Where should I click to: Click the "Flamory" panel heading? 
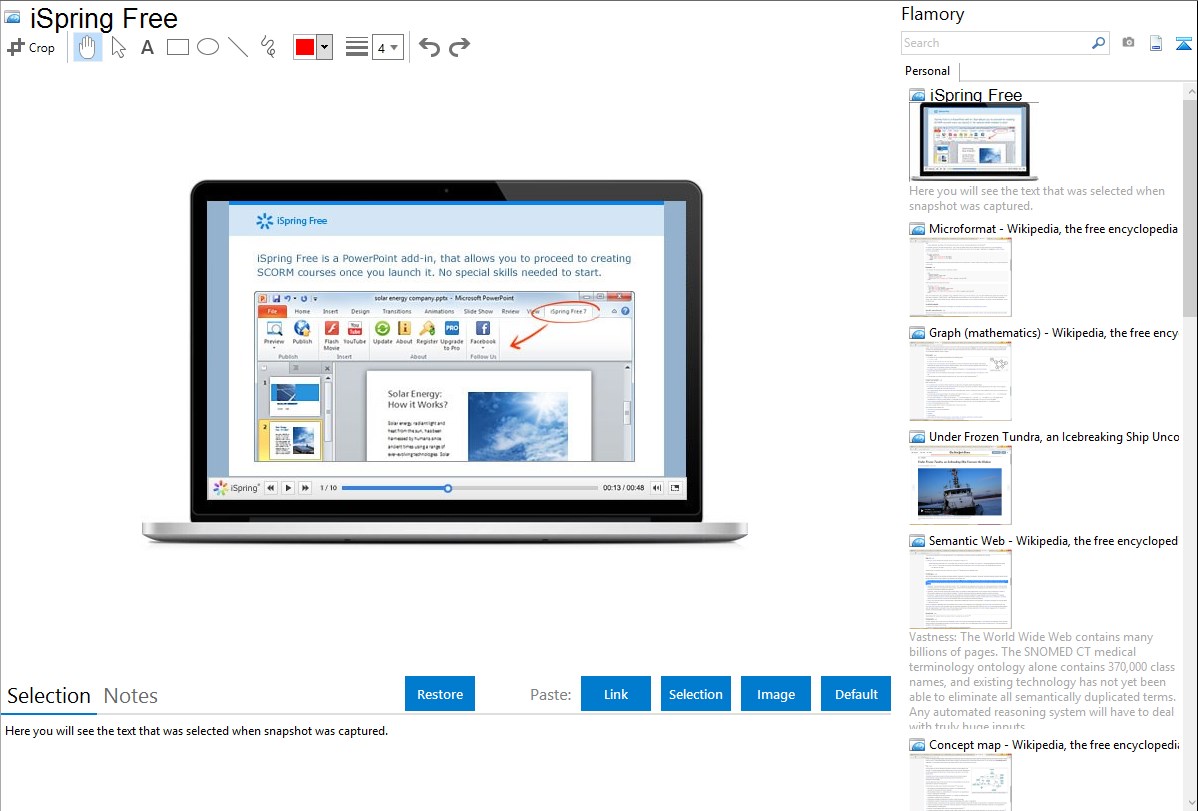point(932,14)
